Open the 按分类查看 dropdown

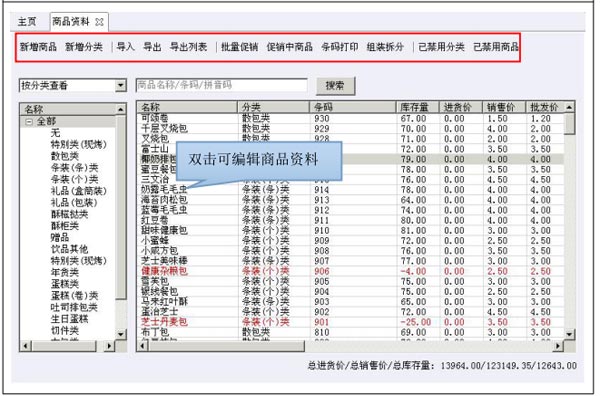pyautogui.click(x=121, y=85)
